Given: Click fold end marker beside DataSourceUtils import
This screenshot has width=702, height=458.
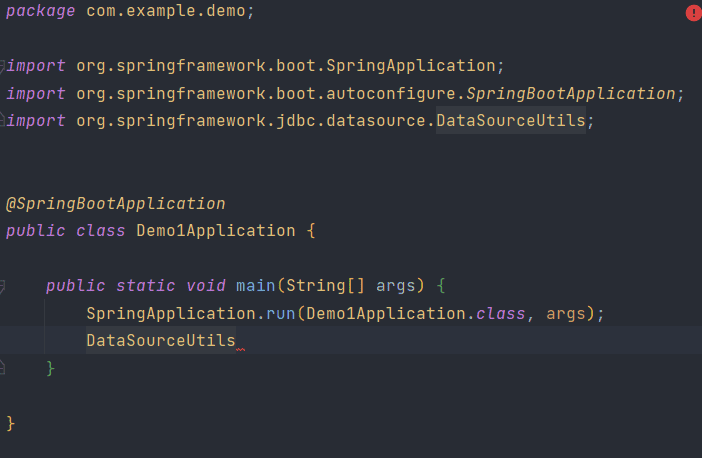Looking at the screenshot, I should click(x=2, y=120).
